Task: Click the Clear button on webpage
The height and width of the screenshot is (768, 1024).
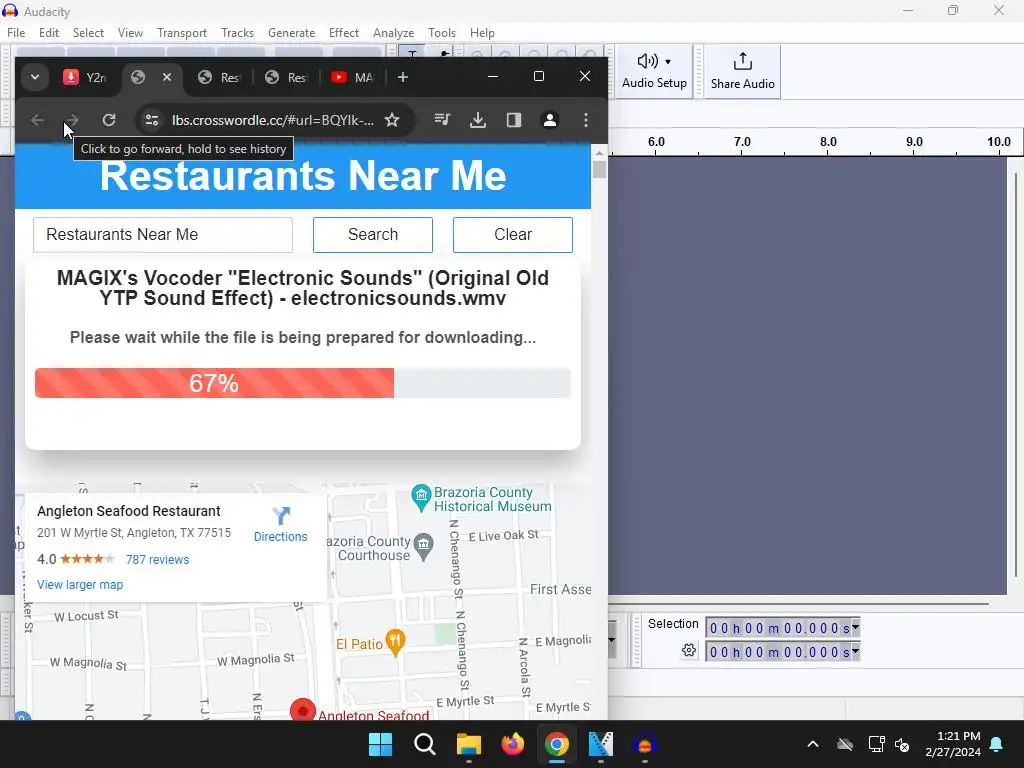Action: pyautogui.click(x=513, y=234)
